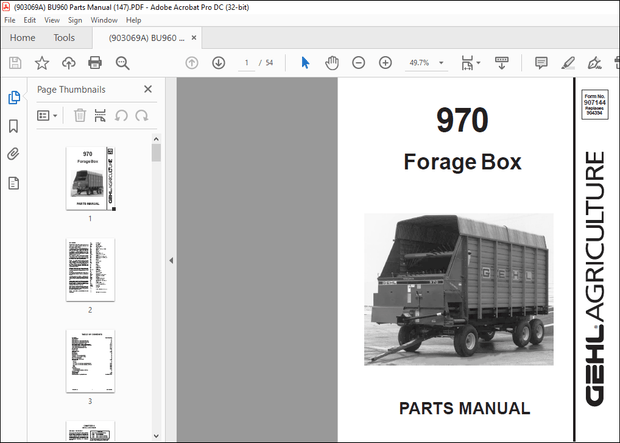Select the Hand pan tool
This screenshot has height=443, width=620.
coord(332,63)
